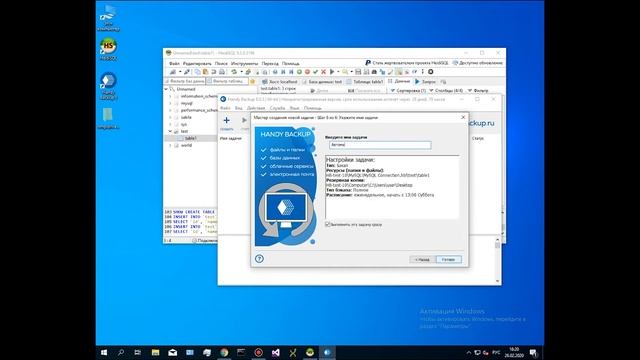Open Сортировка dropdown in HeidiSQL data view
This screenshot has width=640, height=360.
pyautogui.click(x=408, y=91)
